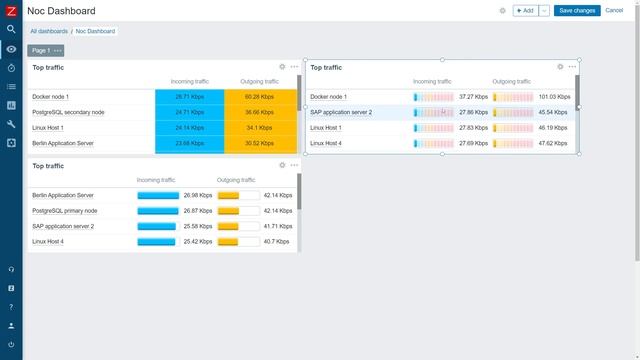Click the Sign out power icon
Image resolution: width=640 pixels, height=360 pixels.
11,344
